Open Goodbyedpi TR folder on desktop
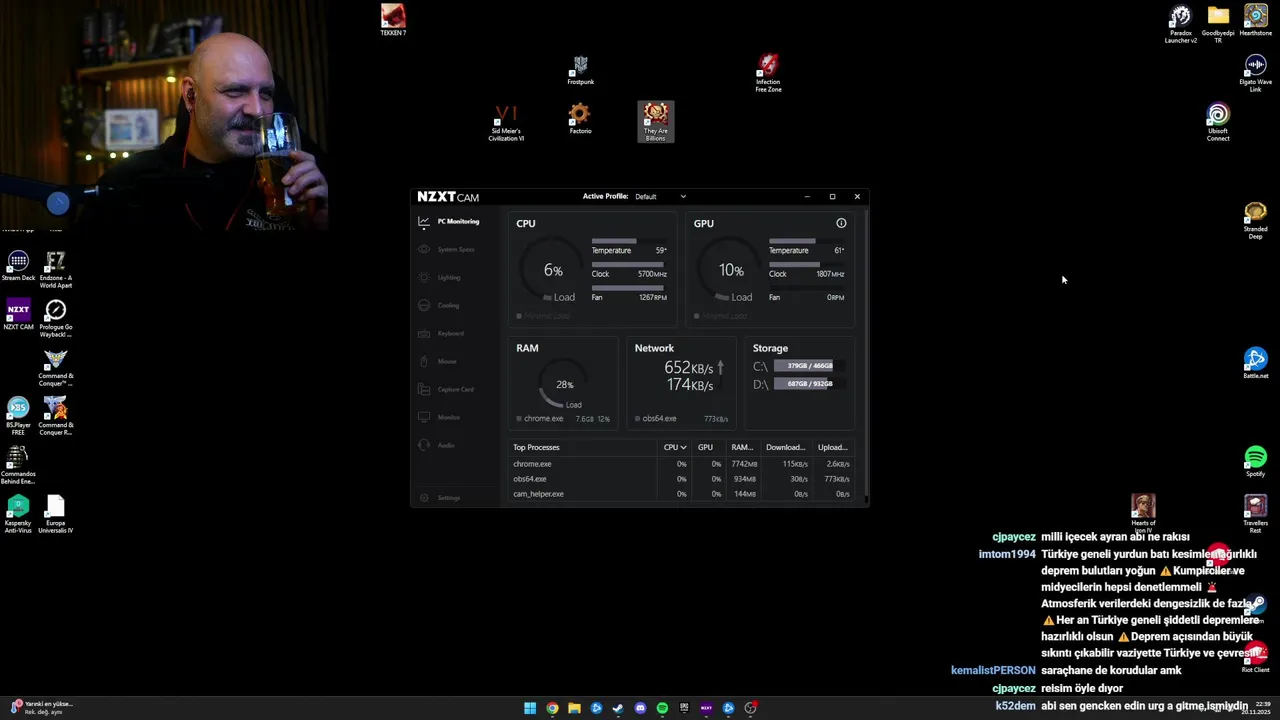The height and width of the screenshot is (720, 1280). coord(1218,24)
